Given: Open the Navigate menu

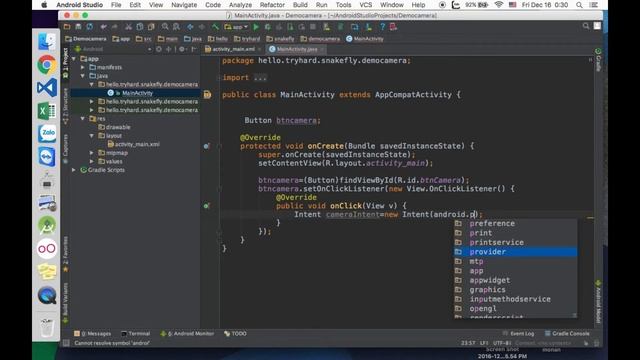Looking at the screenshot, I should click(184, 5).
